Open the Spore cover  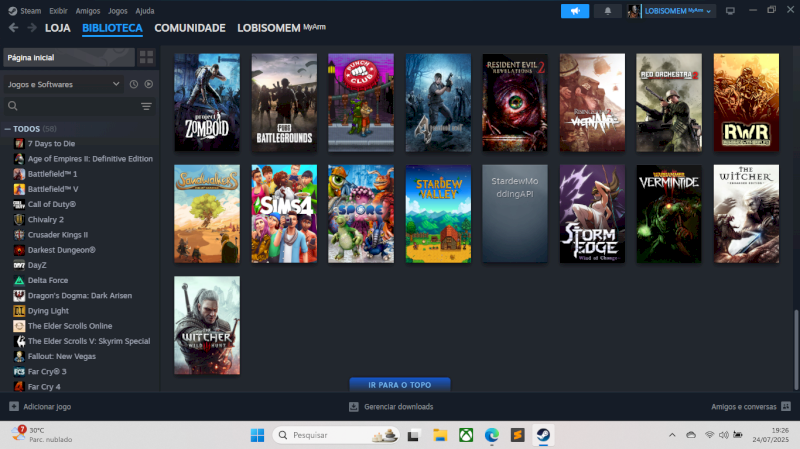tap(361, 213)
